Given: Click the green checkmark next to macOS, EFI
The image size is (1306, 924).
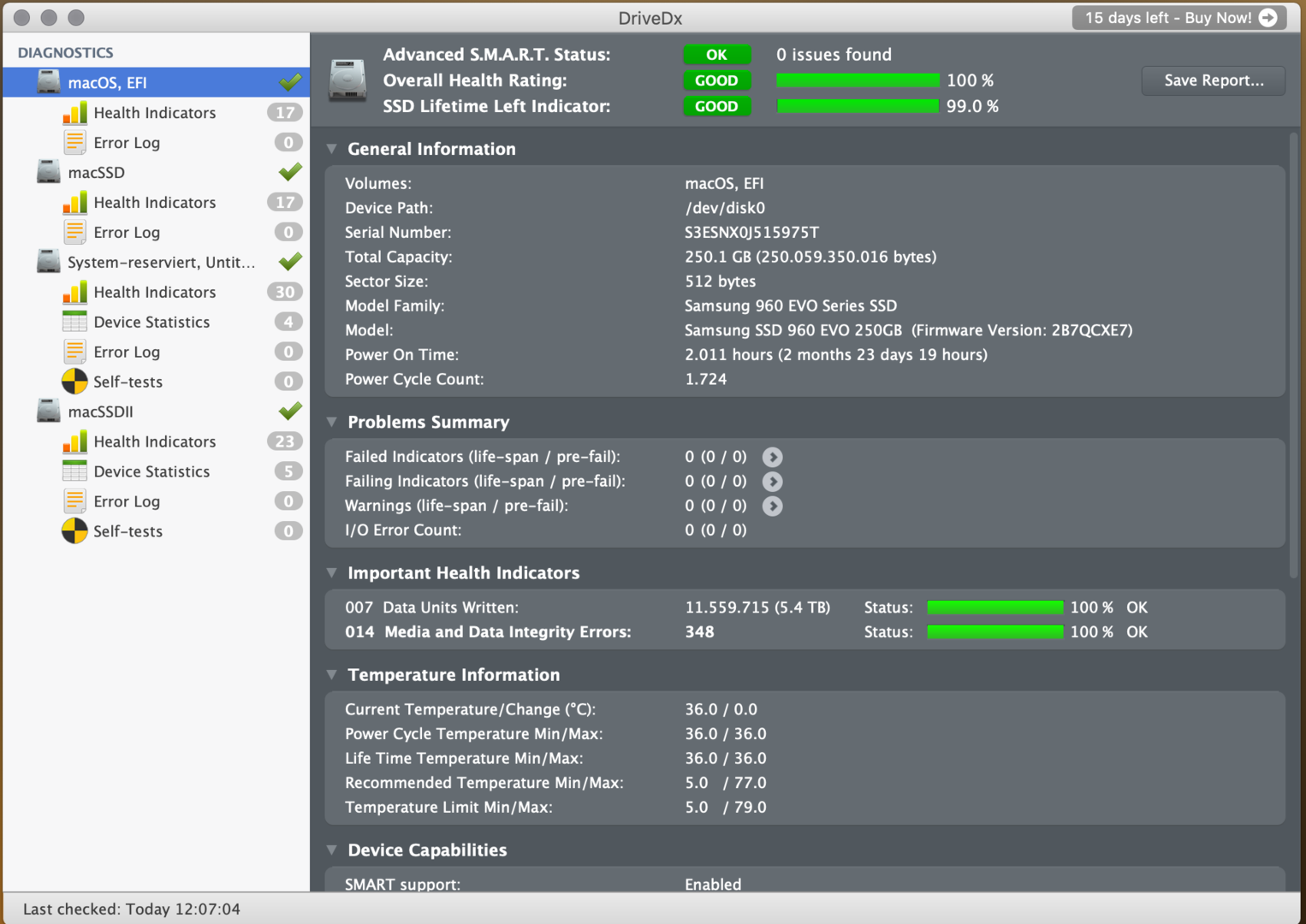Looking at the screenshot, I should tap(290, 81).
